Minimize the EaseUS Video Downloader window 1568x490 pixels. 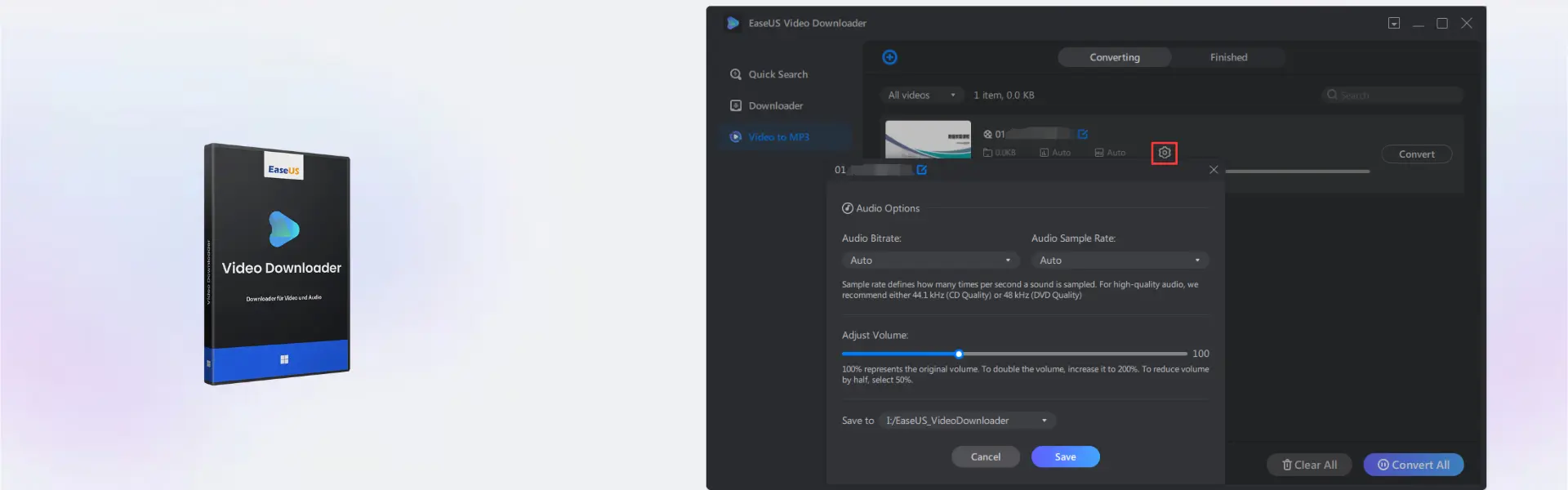point(1419,24)
